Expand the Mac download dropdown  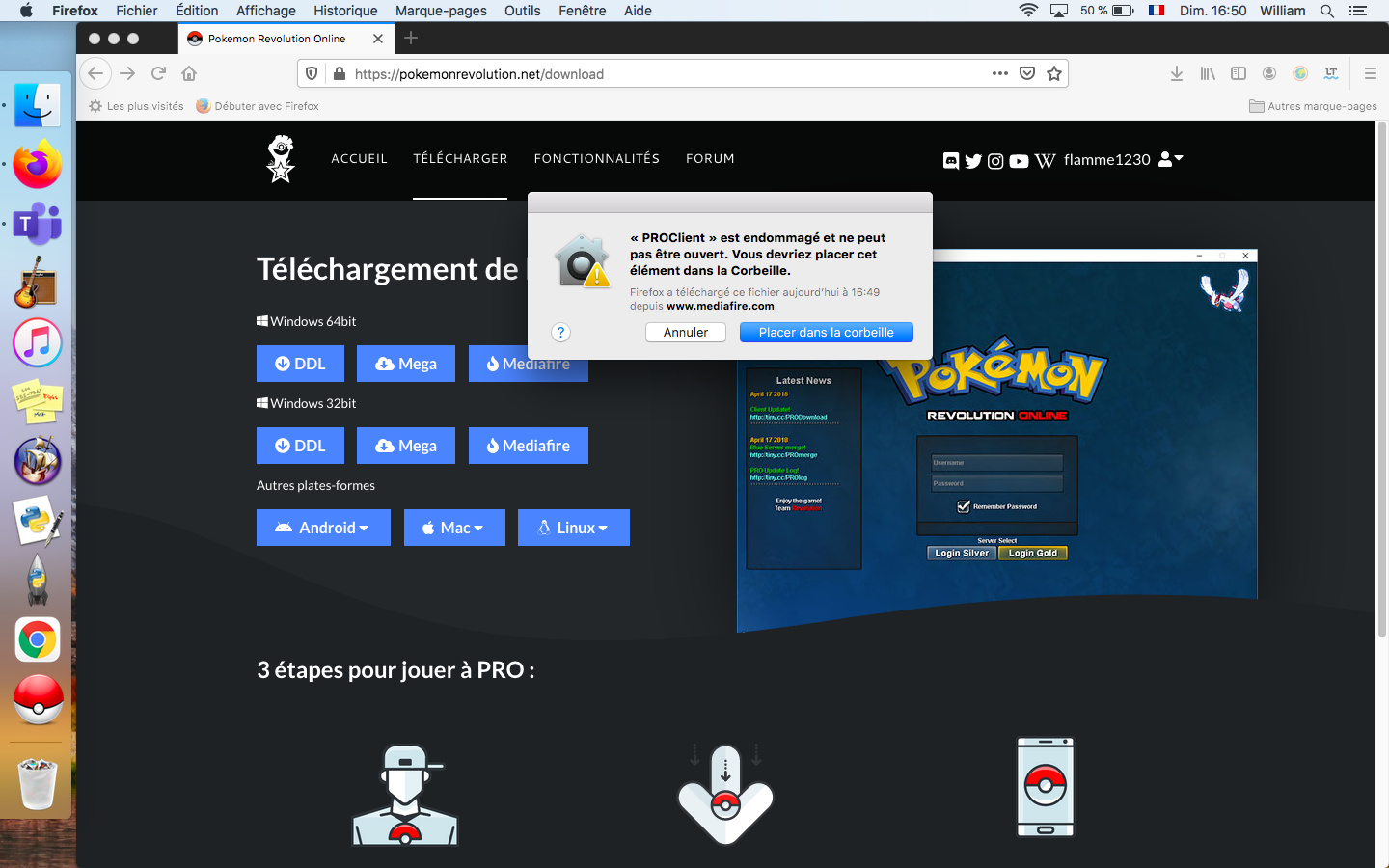[454, 528]
